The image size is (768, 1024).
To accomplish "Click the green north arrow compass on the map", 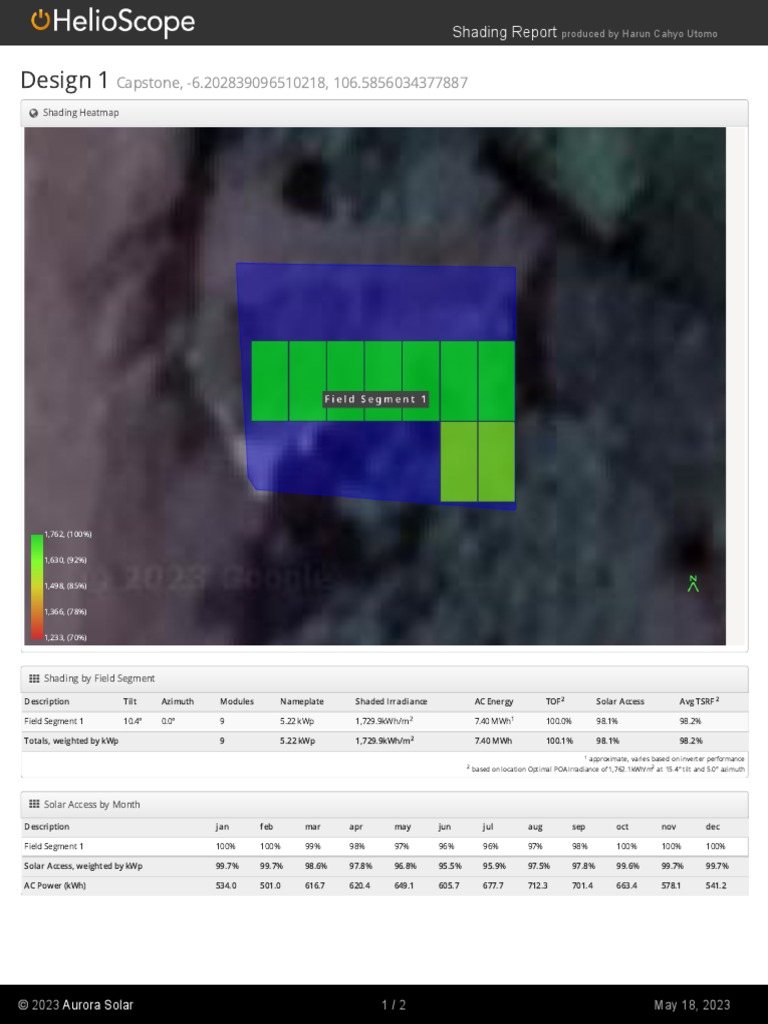I will click(693, 584).
